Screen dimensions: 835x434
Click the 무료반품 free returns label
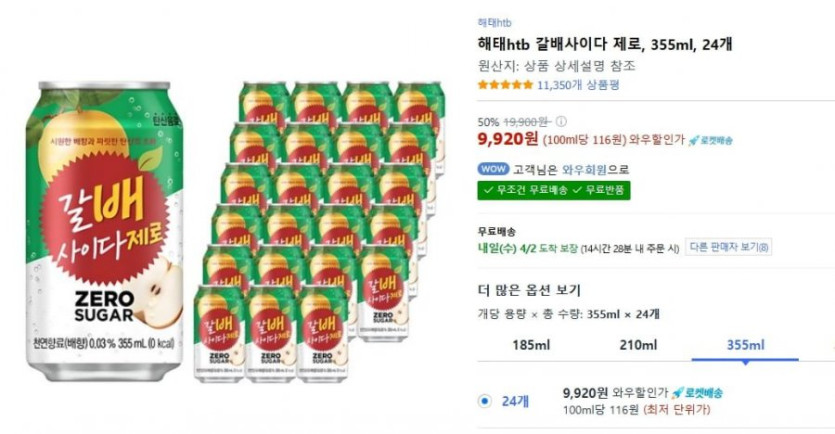point(601,189)
